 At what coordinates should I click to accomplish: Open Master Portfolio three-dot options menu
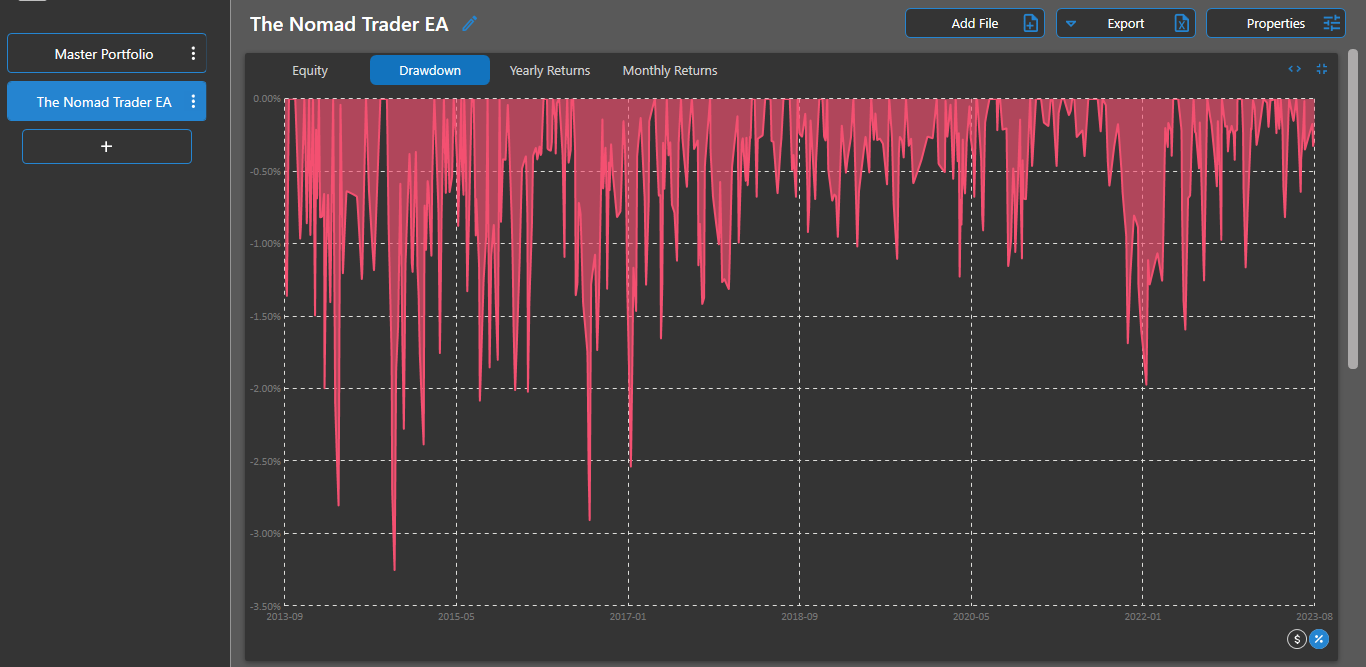click(193, 54)
